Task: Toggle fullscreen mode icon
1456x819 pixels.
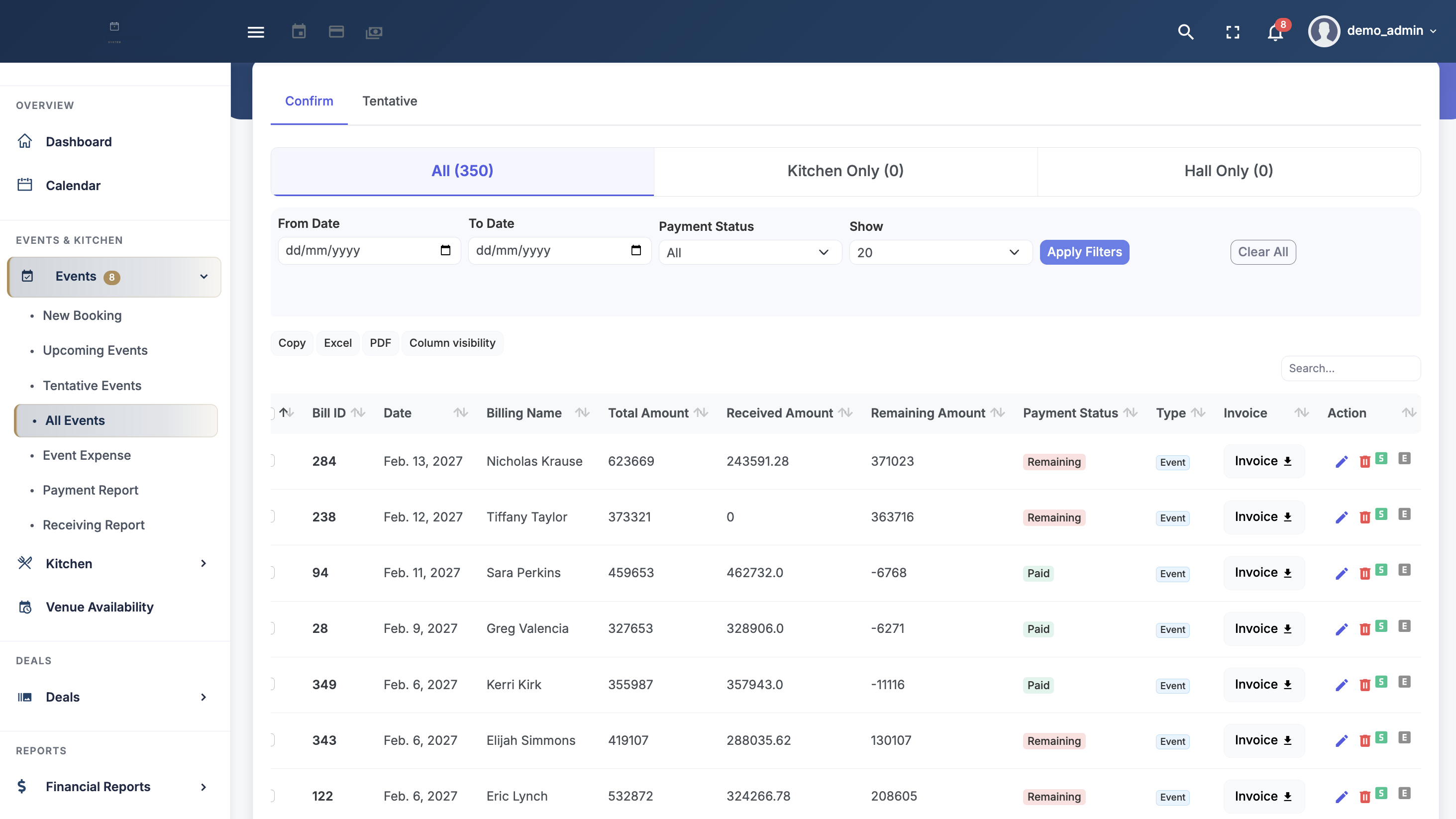Action: point(1232,32)
